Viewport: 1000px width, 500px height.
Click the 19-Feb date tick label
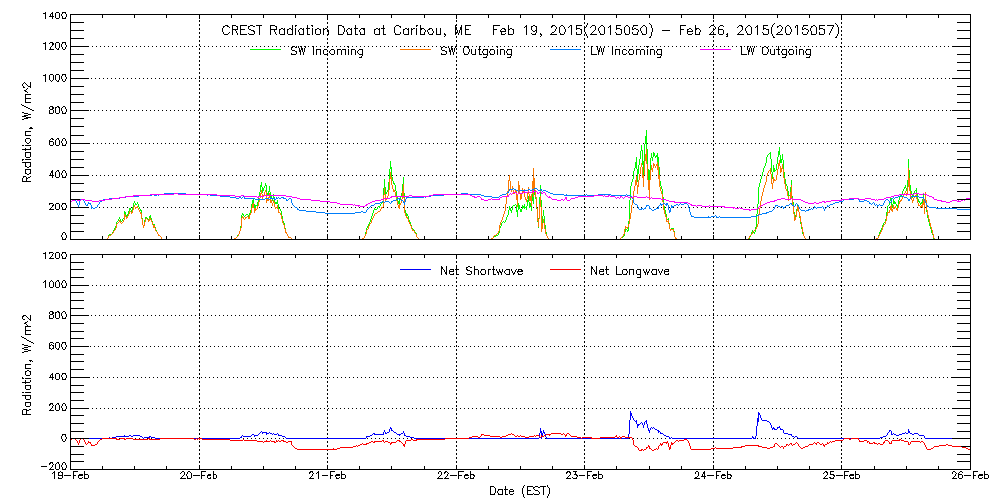[72, 477]
